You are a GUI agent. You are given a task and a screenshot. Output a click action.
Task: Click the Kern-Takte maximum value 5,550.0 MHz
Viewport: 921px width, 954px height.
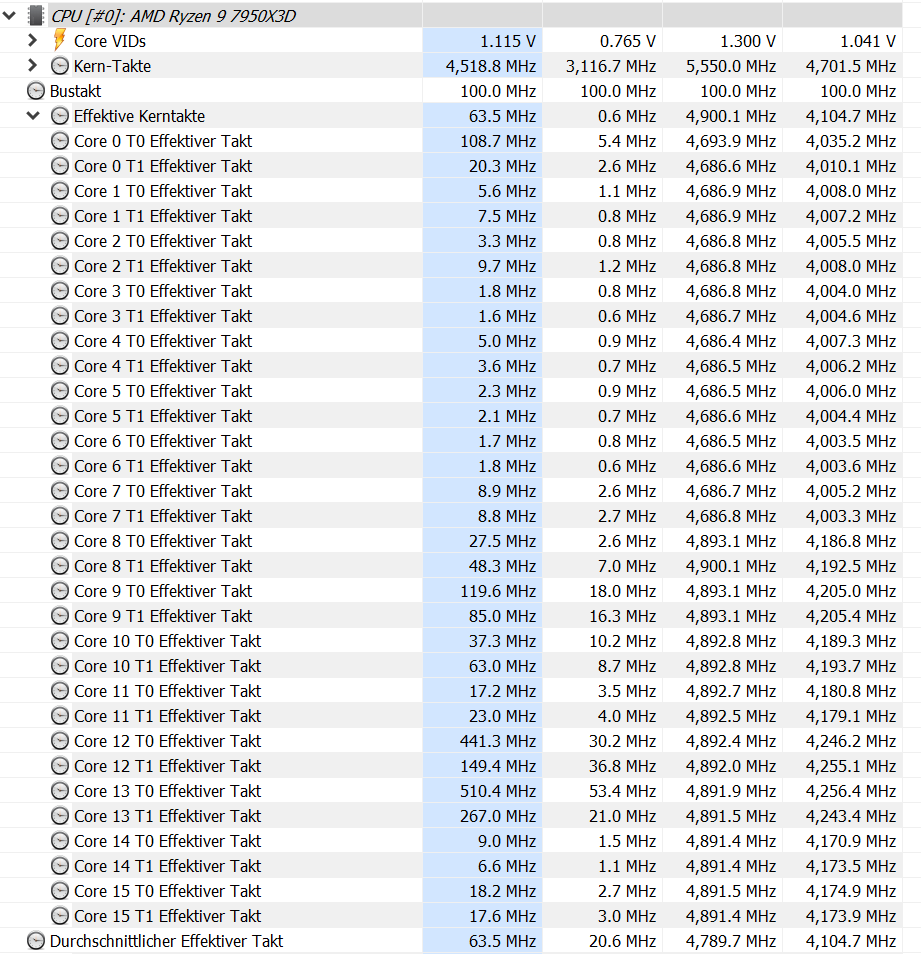[731, 66]
